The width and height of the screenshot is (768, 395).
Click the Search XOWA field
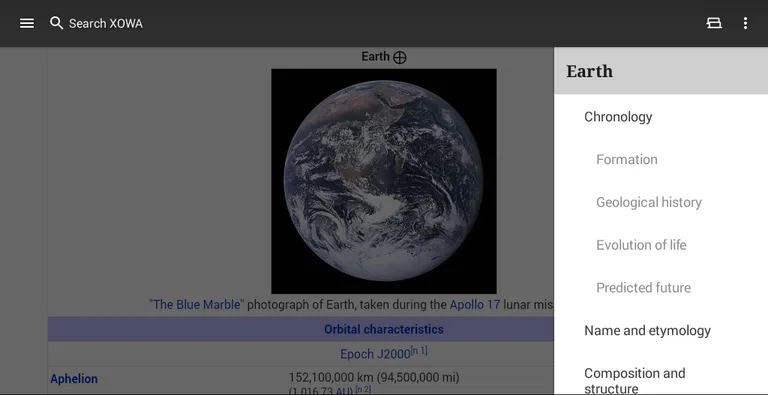106,24
